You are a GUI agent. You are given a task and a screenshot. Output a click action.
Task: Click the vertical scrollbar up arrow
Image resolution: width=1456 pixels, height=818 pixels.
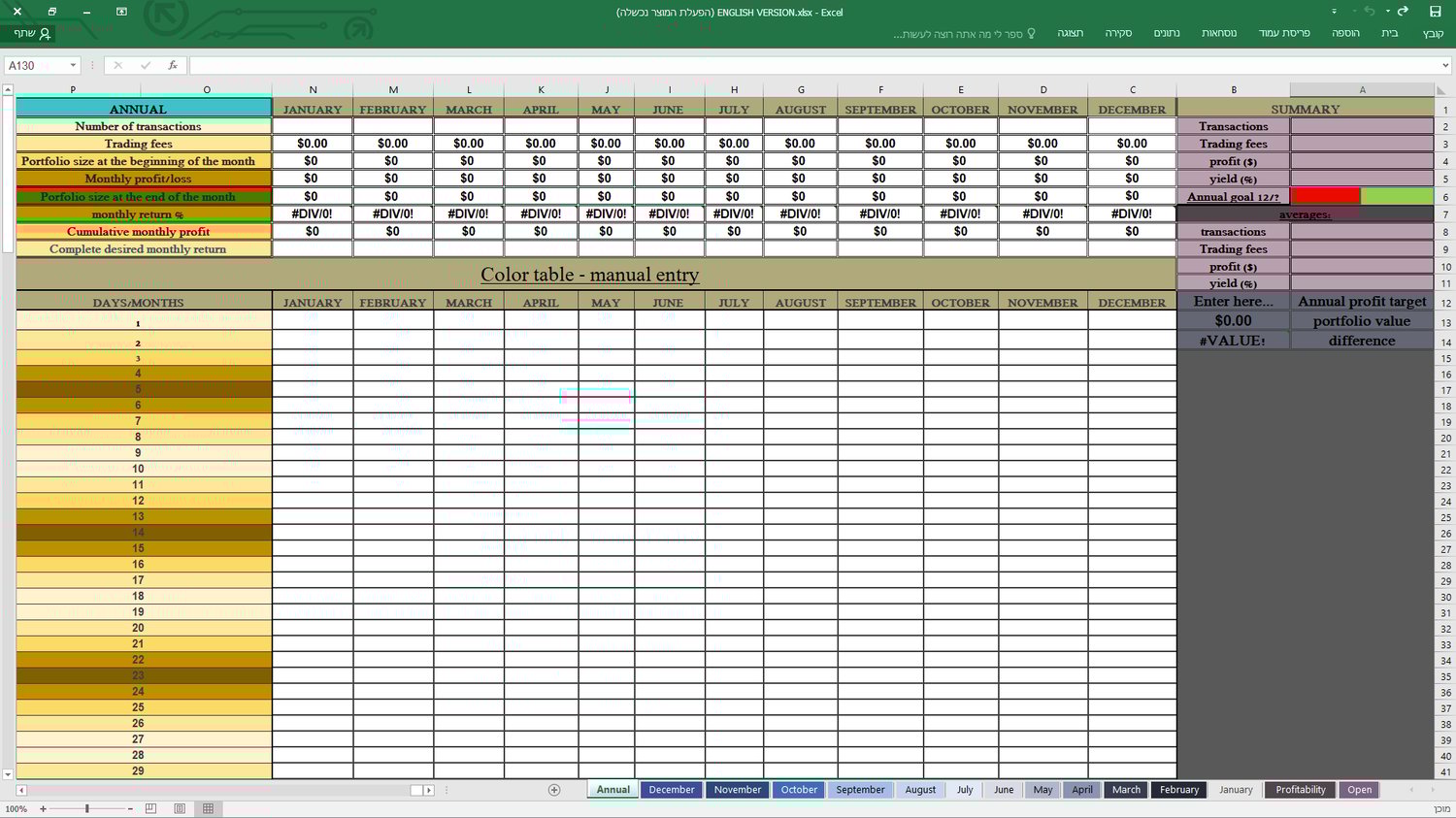coord(8,89)
